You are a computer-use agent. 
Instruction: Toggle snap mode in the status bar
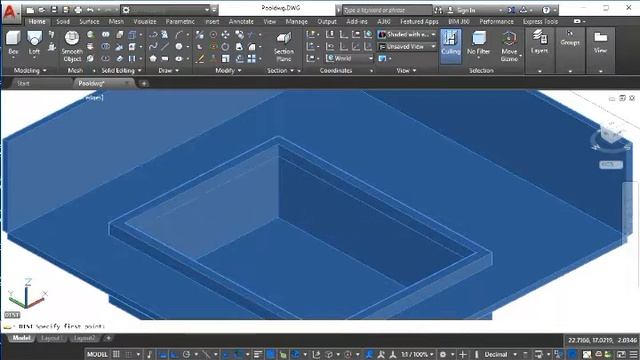(x=129, y=354)
